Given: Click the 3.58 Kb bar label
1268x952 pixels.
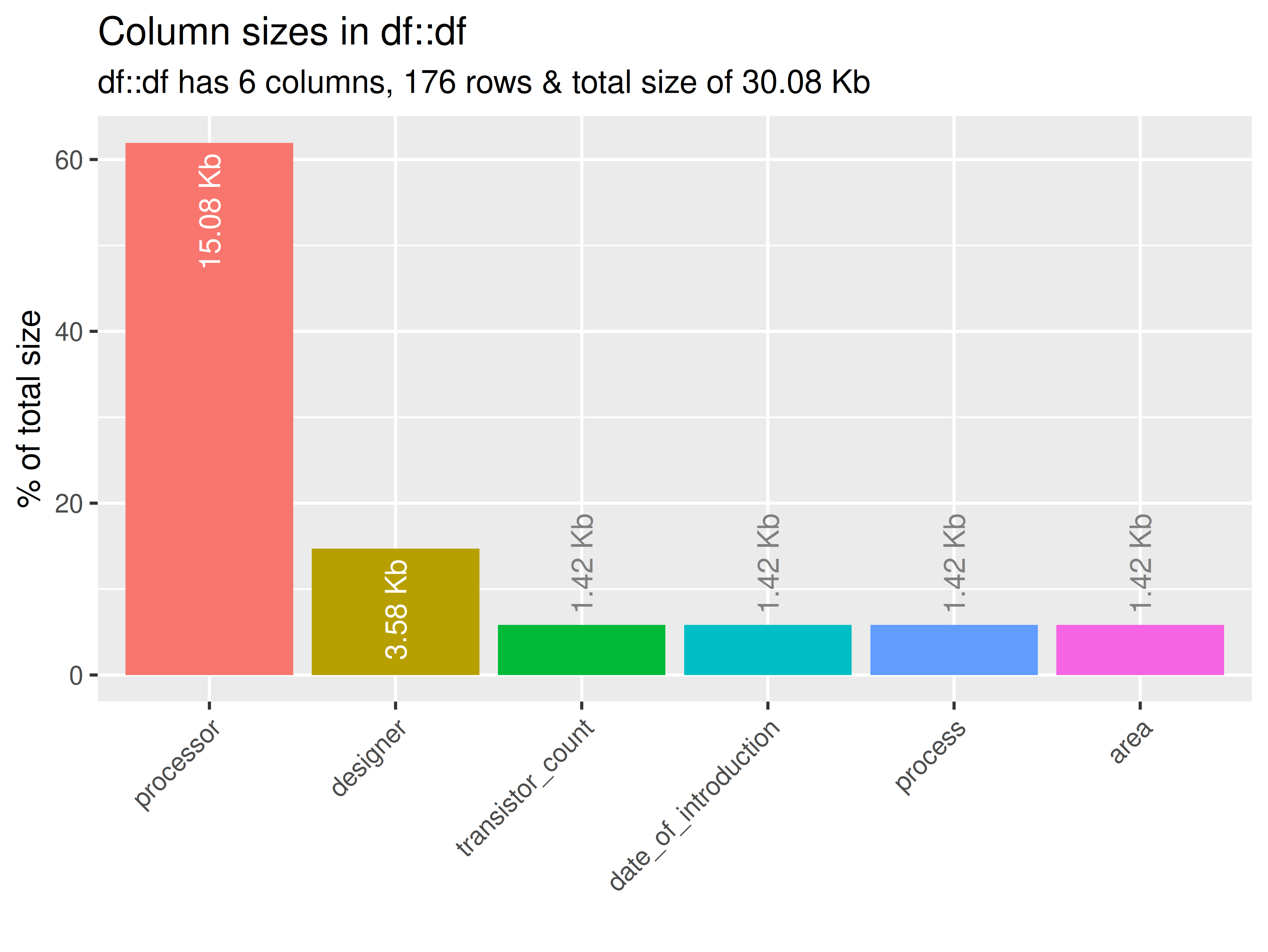Looking at the screenshot, I should click(x=396, y=609).
